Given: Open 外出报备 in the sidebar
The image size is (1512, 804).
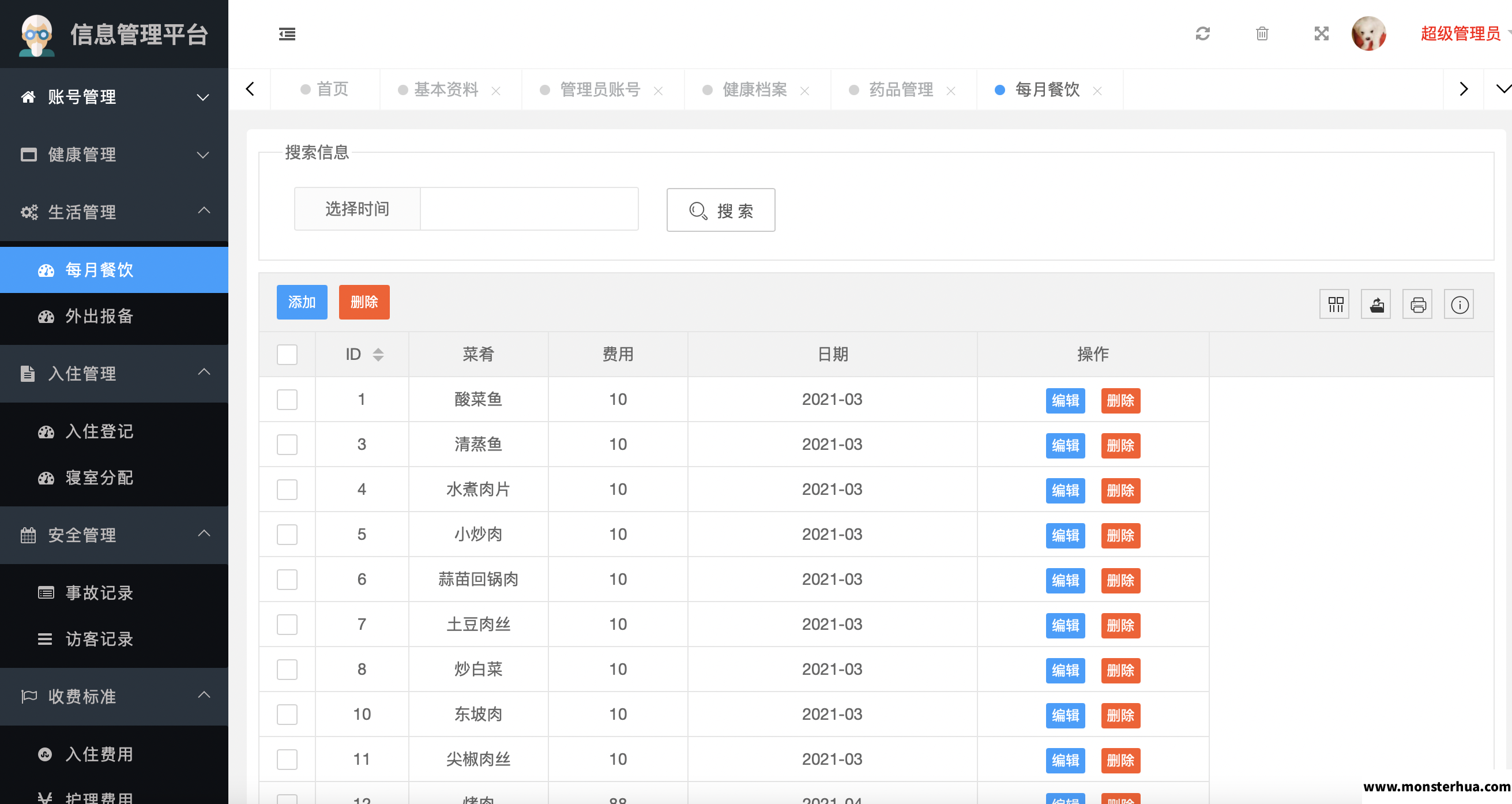Looking at the screenshot, I should coord(114,316).
